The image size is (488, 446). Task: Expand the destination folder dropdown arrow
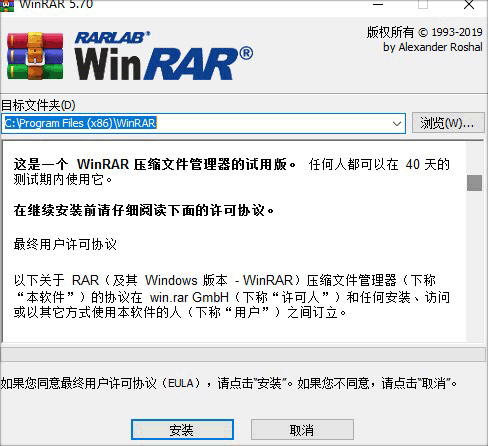coord(397,124)
